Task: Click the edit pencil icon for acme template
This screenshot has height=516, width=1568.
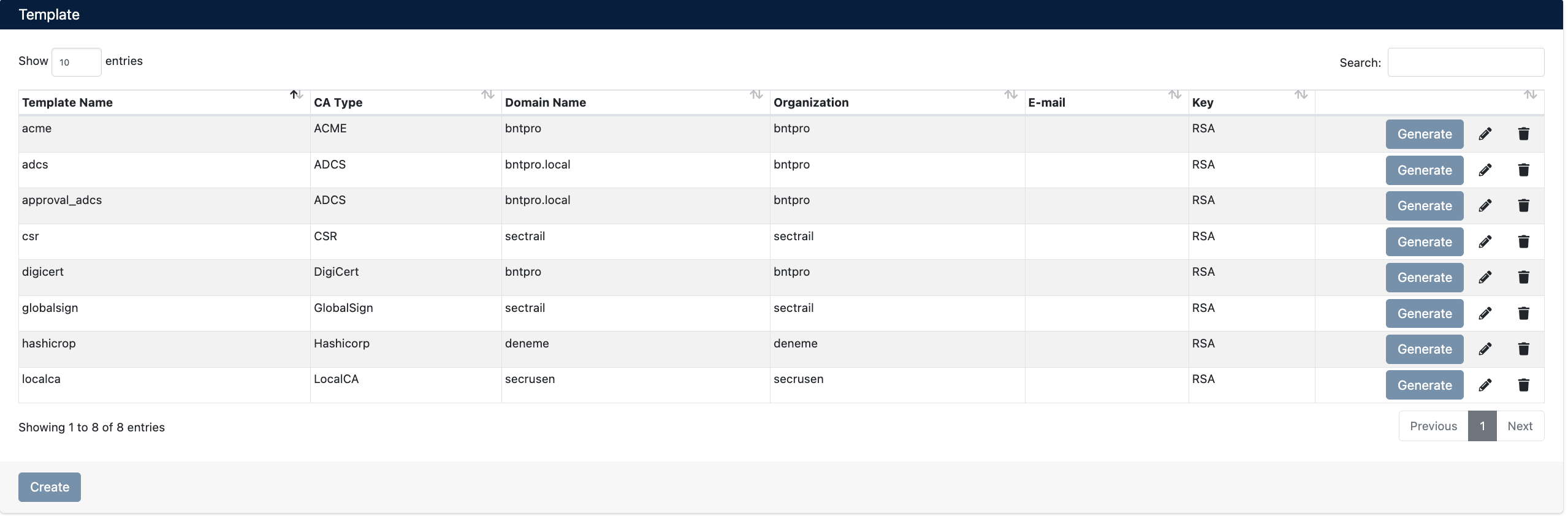Action: (1485, 134)
